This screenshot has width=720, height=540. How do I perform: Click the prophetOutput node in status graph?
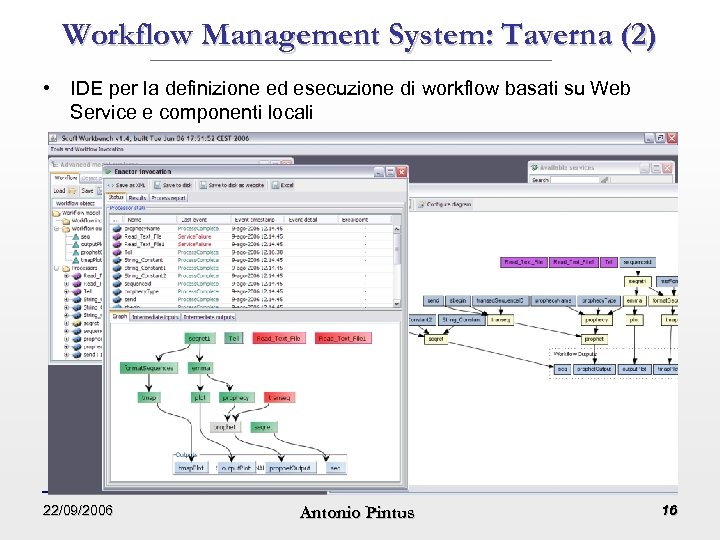point(291,468)
